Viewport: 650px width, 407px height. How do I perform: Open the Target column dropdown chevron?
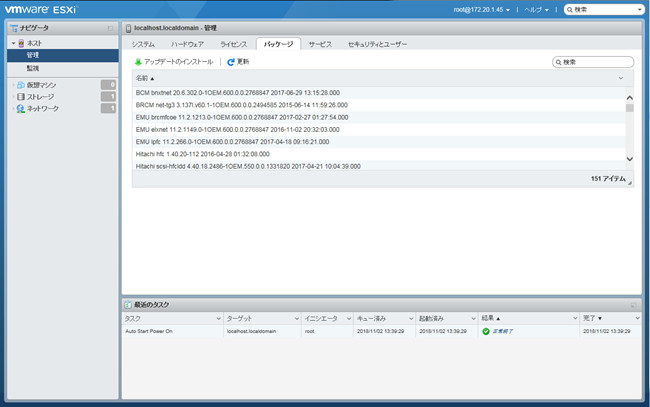click(297, 318)
